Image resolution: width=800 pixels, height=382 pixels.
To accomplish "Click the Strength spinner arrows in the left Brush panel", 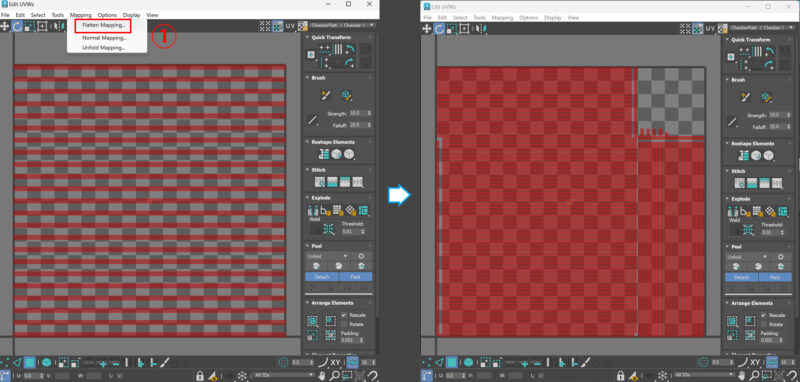I will point(369,113).
